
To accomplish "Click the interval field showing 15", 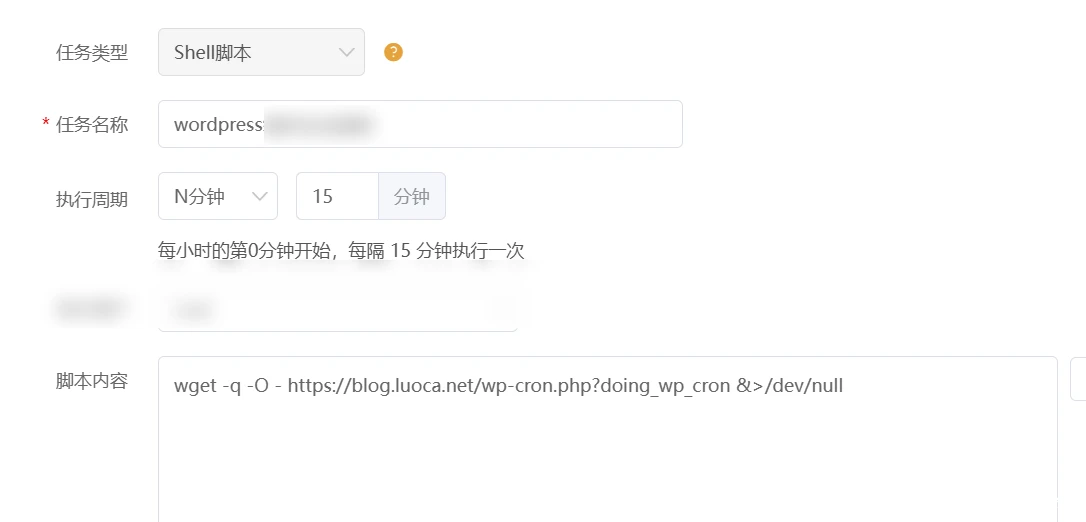I will click(336, 196).
